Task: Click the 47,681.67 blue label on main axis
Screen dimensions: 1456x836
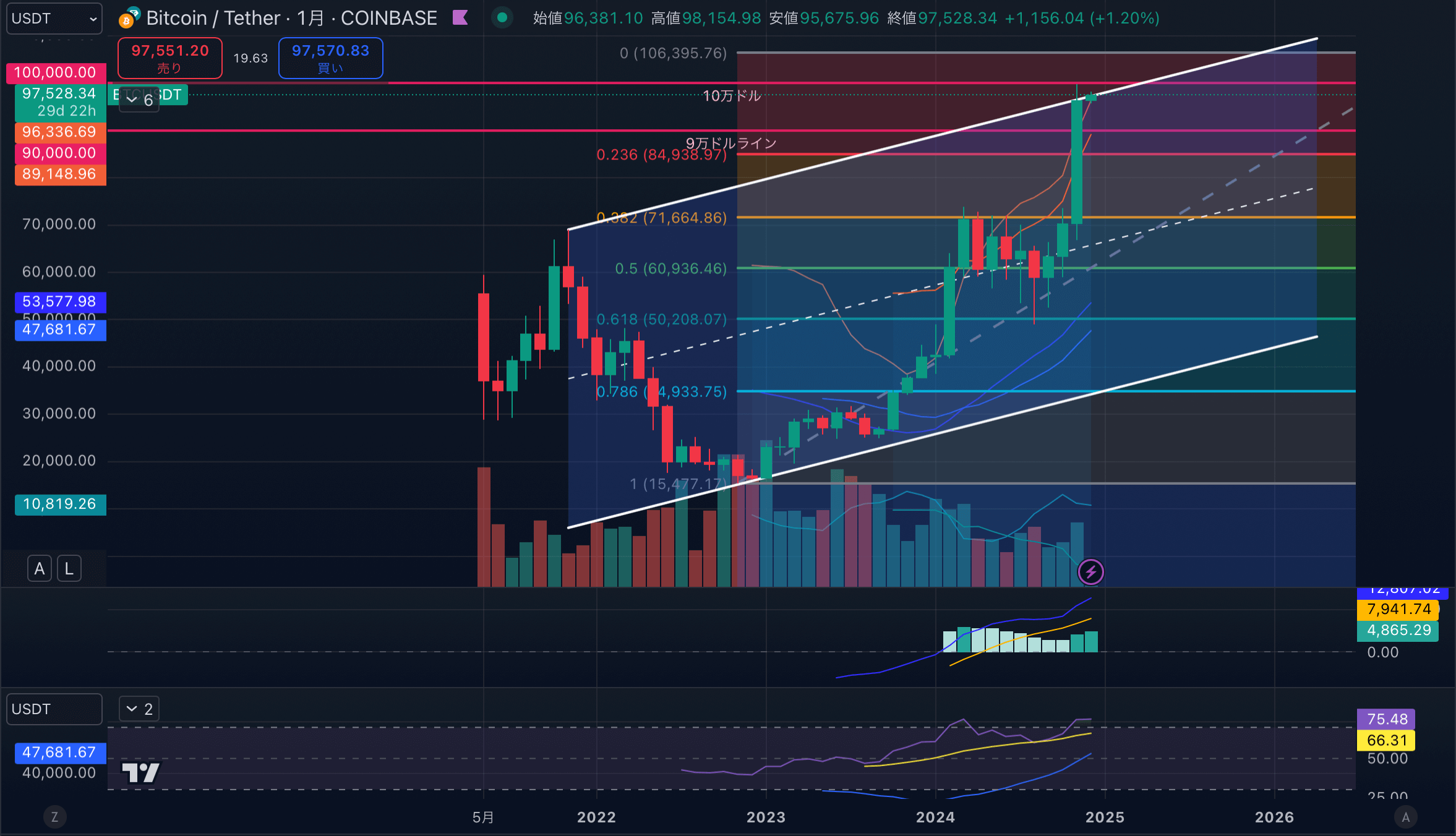Action: pos(60,330)
